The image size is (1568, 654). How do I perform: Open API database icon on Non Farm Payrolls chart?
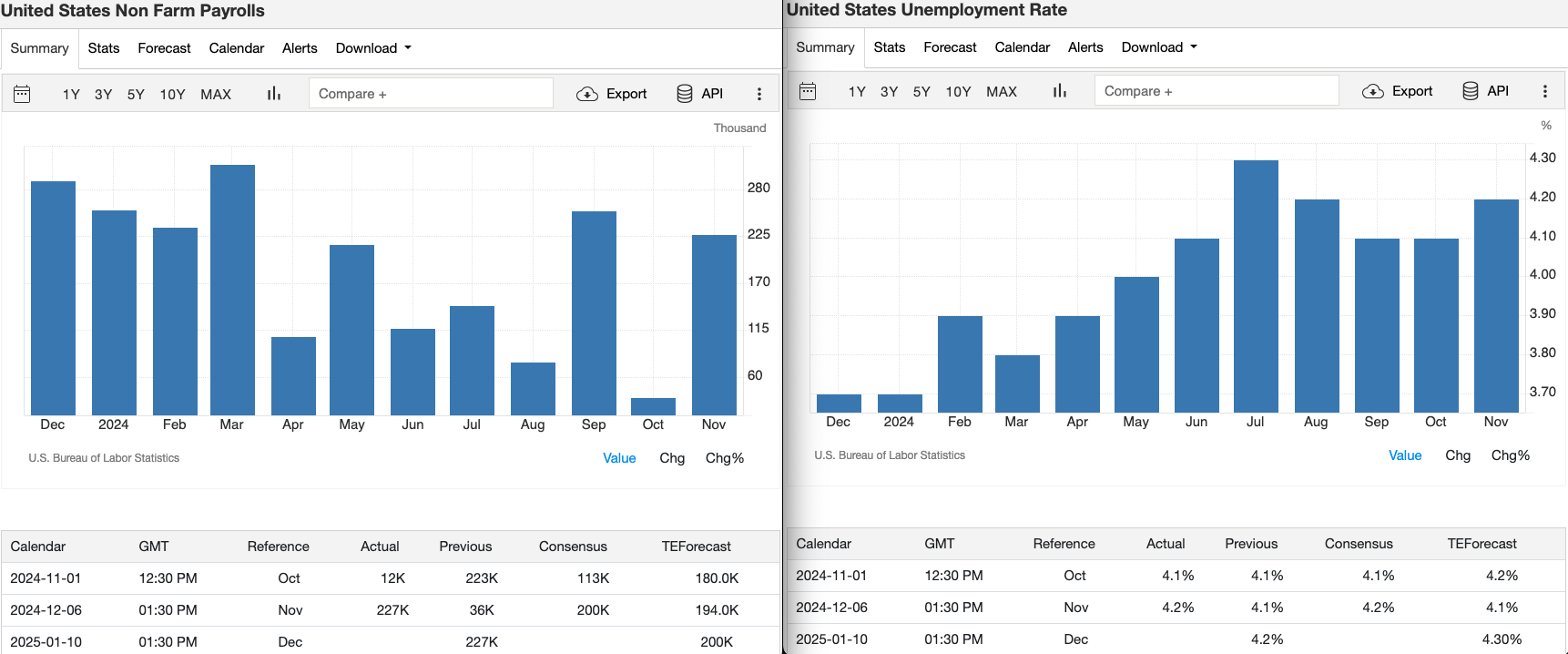pos(685,94)
